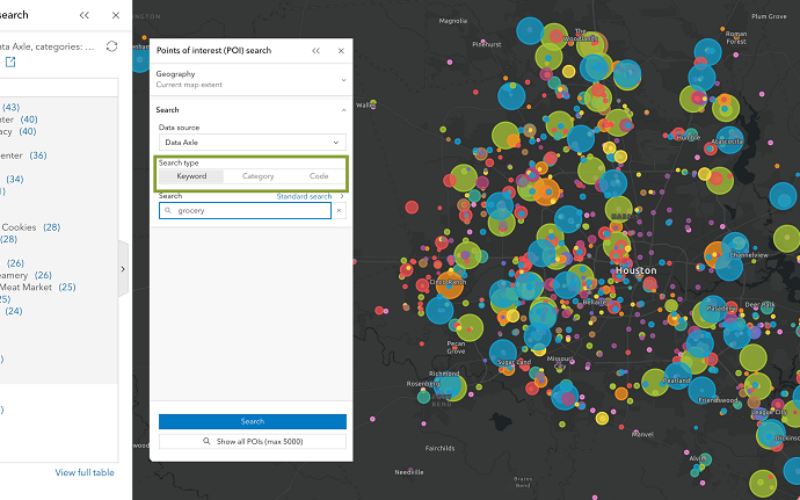
Task: Select the (36) center result row
Action: (23, 155)
